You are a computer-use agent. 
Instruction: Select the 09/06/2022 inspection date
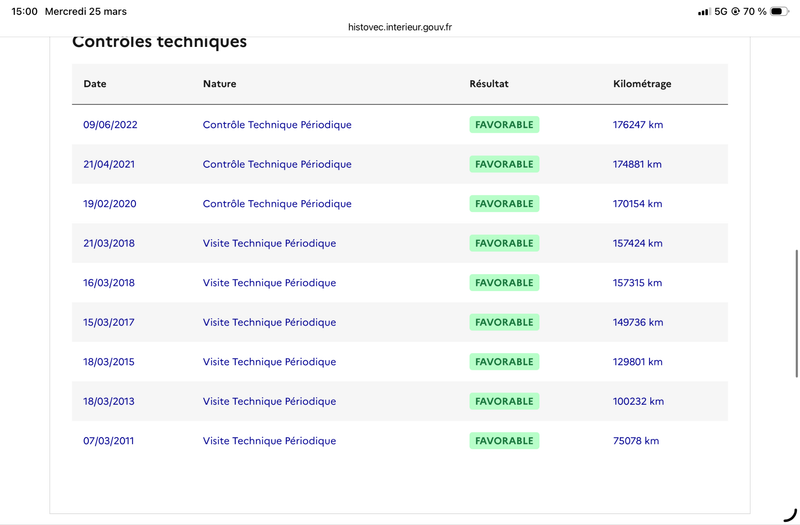coord(110,124)
